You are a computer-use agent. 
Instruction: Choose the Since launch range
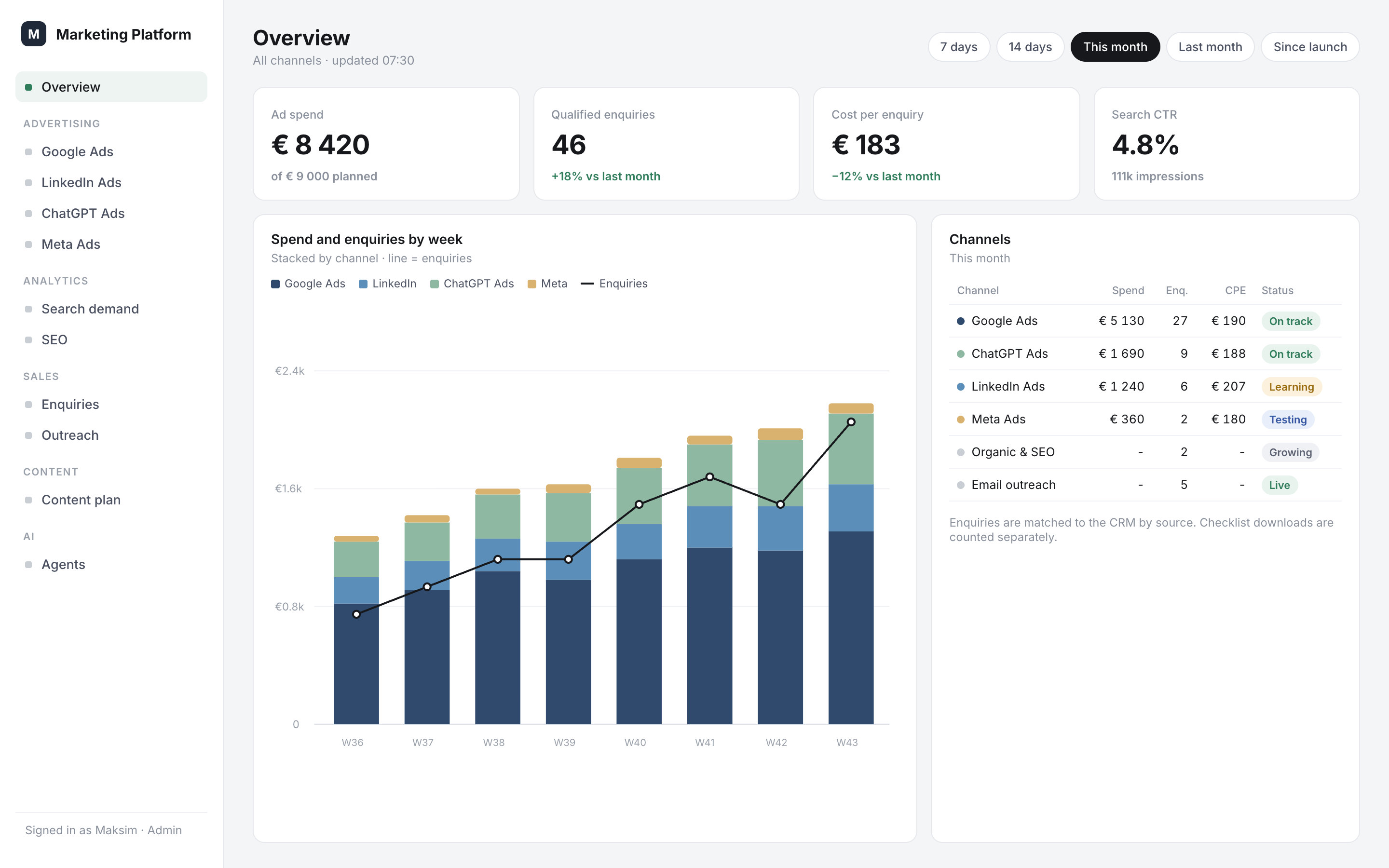pos(1310,47)
